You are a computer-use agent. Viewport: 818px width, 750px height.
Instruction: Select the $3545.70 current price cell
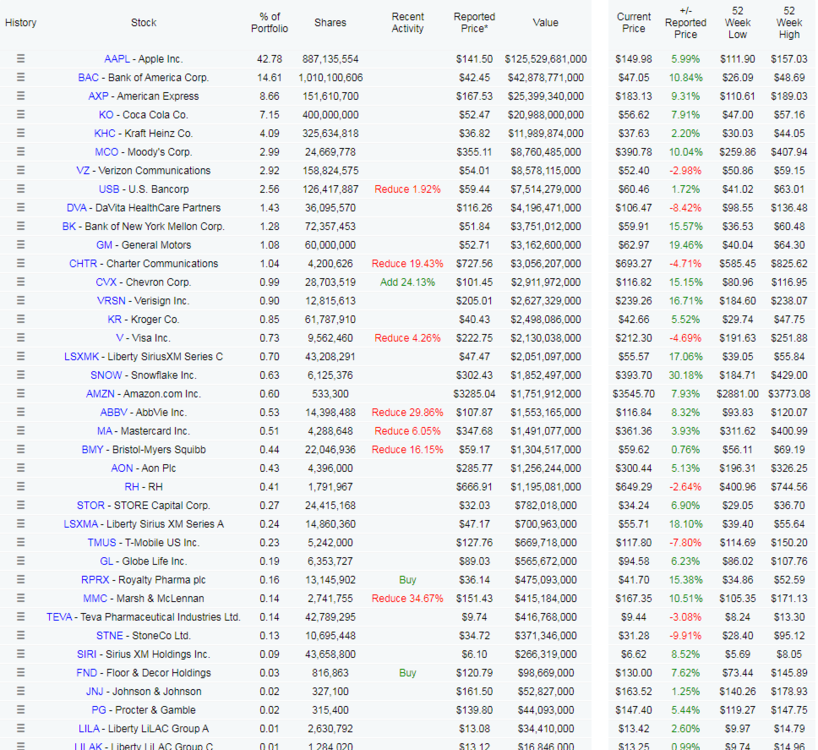click(x=633, y=394)
